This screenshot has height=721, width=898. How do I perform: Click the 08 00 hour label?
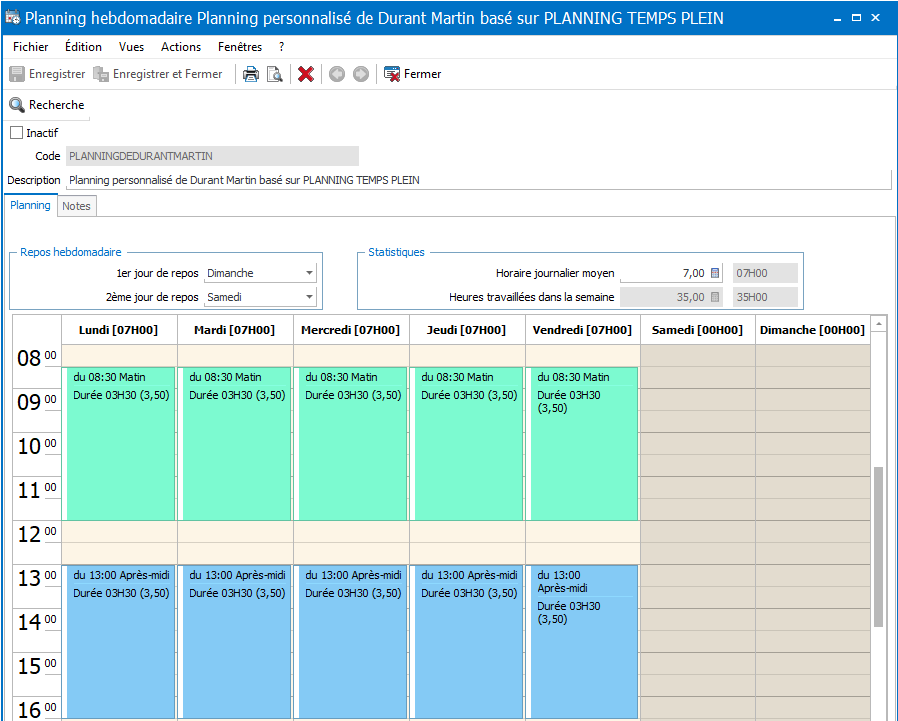[x=37, y=358]
